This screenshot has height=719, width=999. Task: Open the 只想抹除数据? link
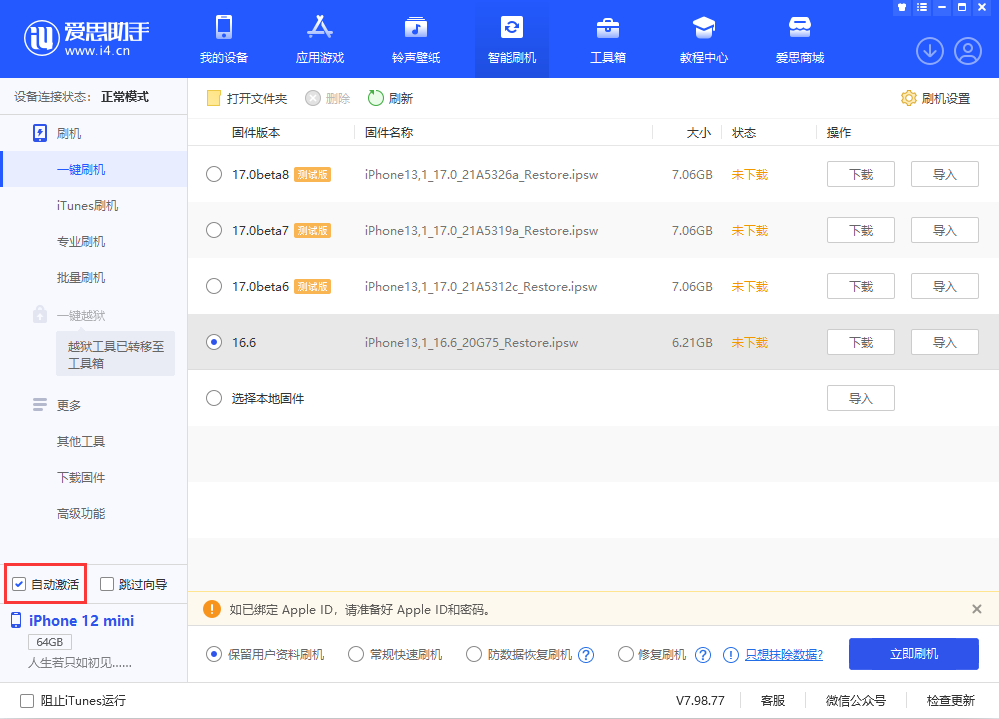pyautogui.click(x=782, y=654)
